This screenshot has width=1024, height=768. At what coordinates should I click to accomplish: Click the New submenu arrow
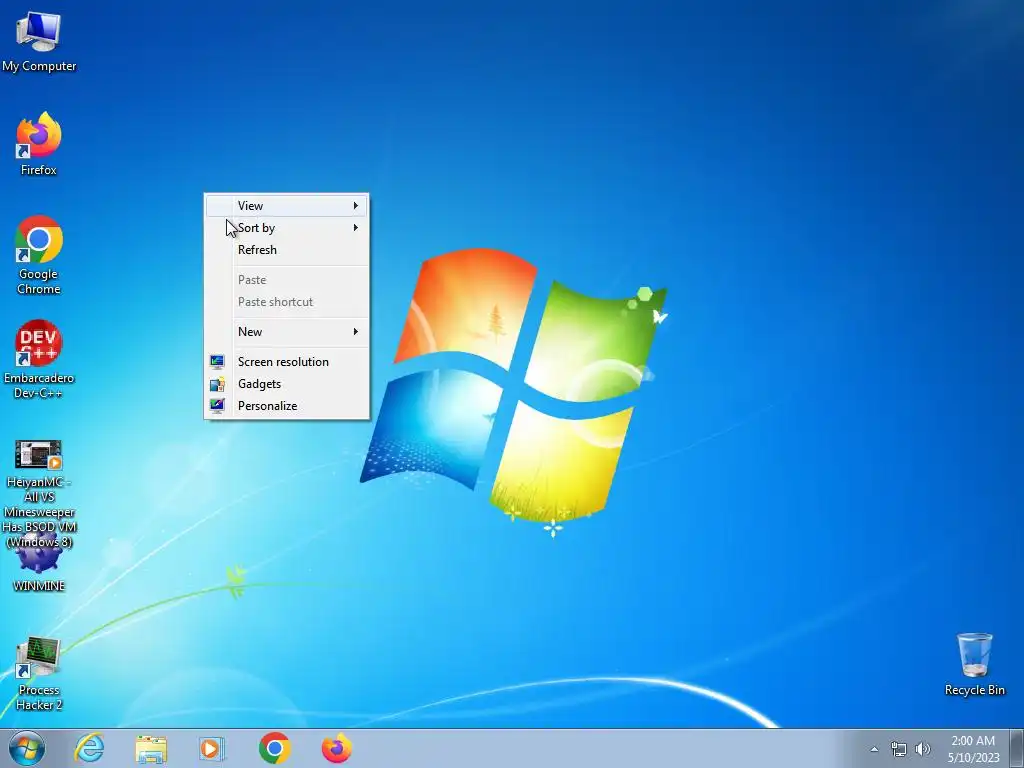click(356, 332)
